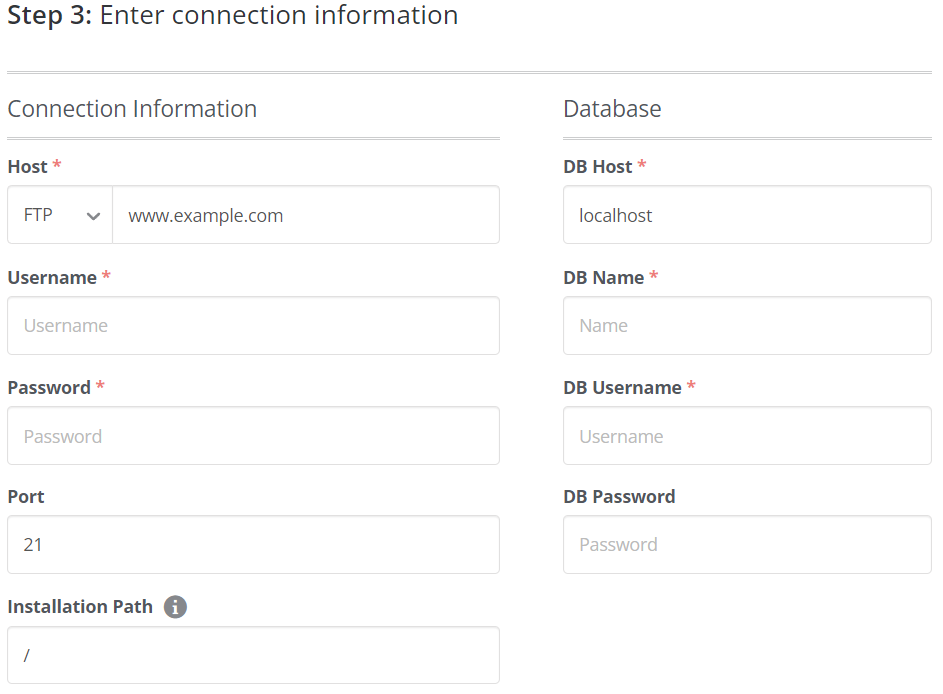Select the Port number field
943x694 pixels.
[x=253, y=545]
